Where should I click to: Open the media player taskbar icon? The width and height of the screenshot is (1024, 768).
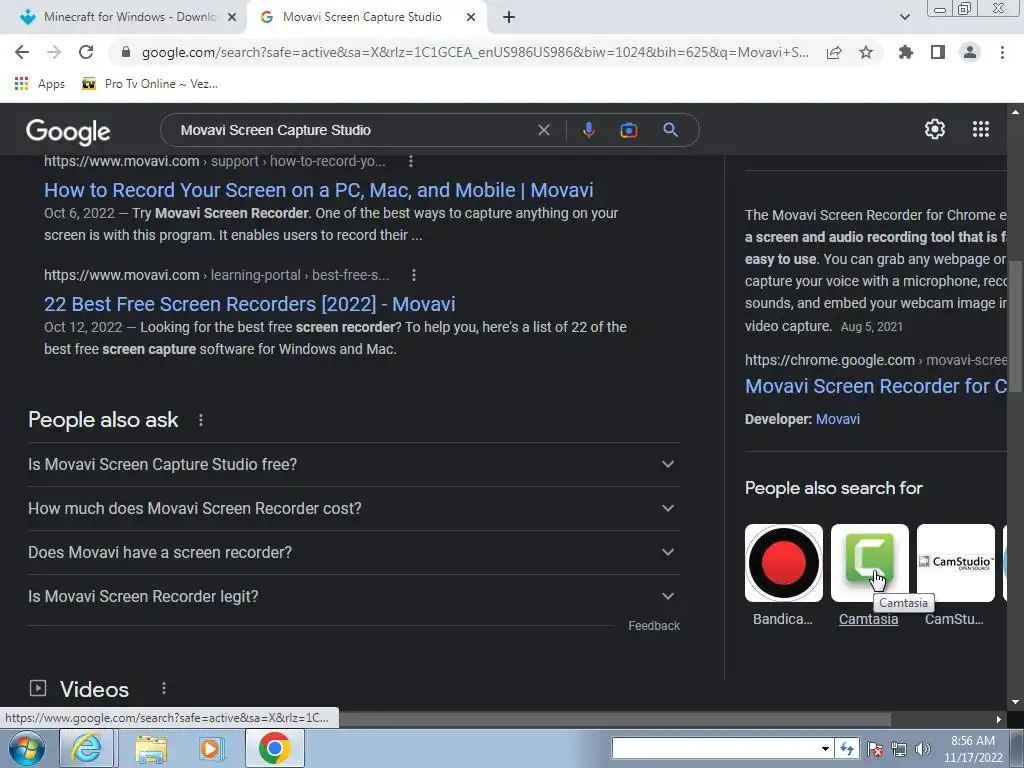point(212,748)
